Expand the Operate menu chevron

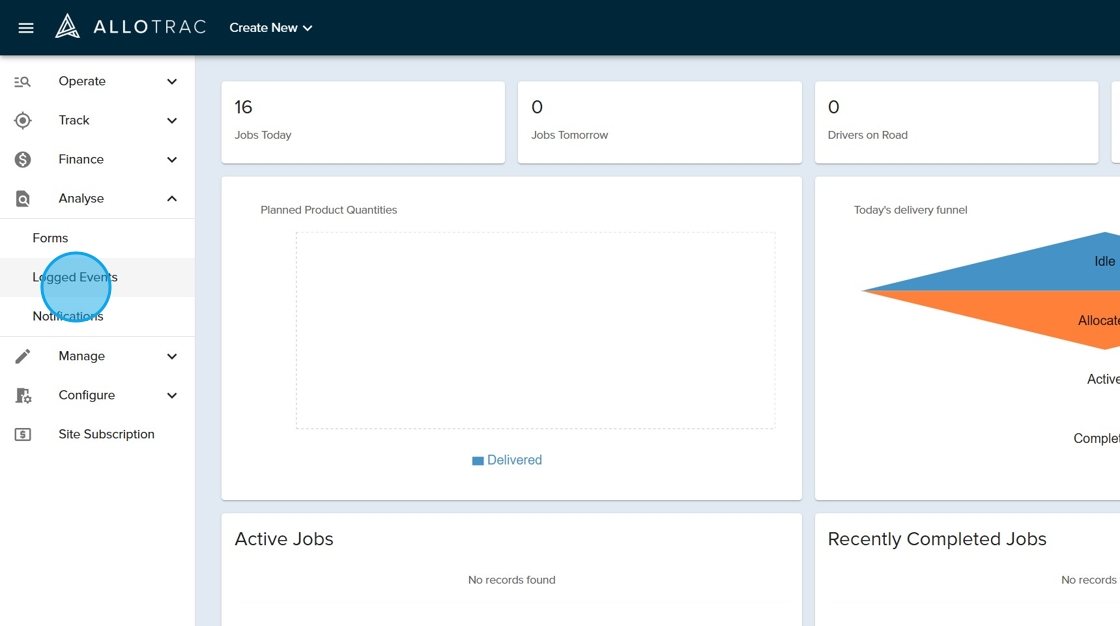[x=172, y=82]
